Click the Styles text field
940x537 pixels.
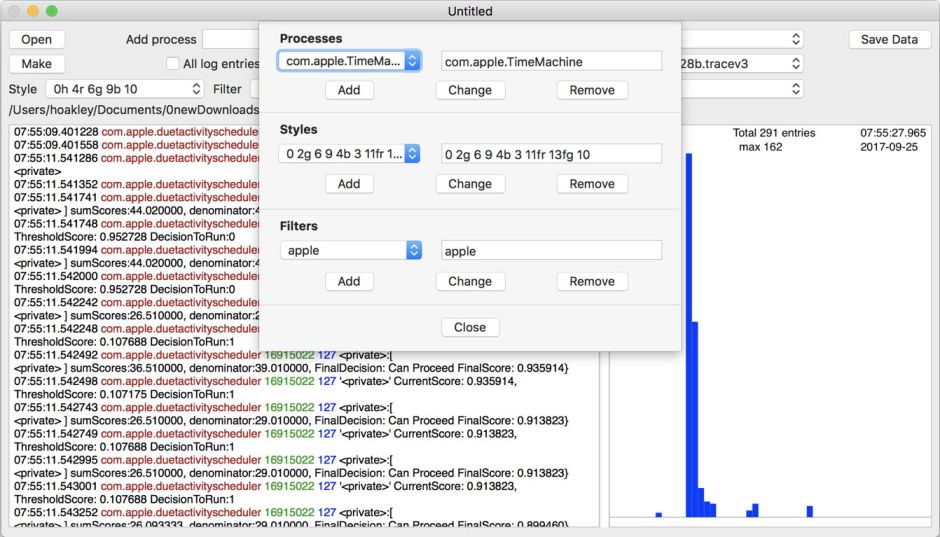click(x=551, y=154)
